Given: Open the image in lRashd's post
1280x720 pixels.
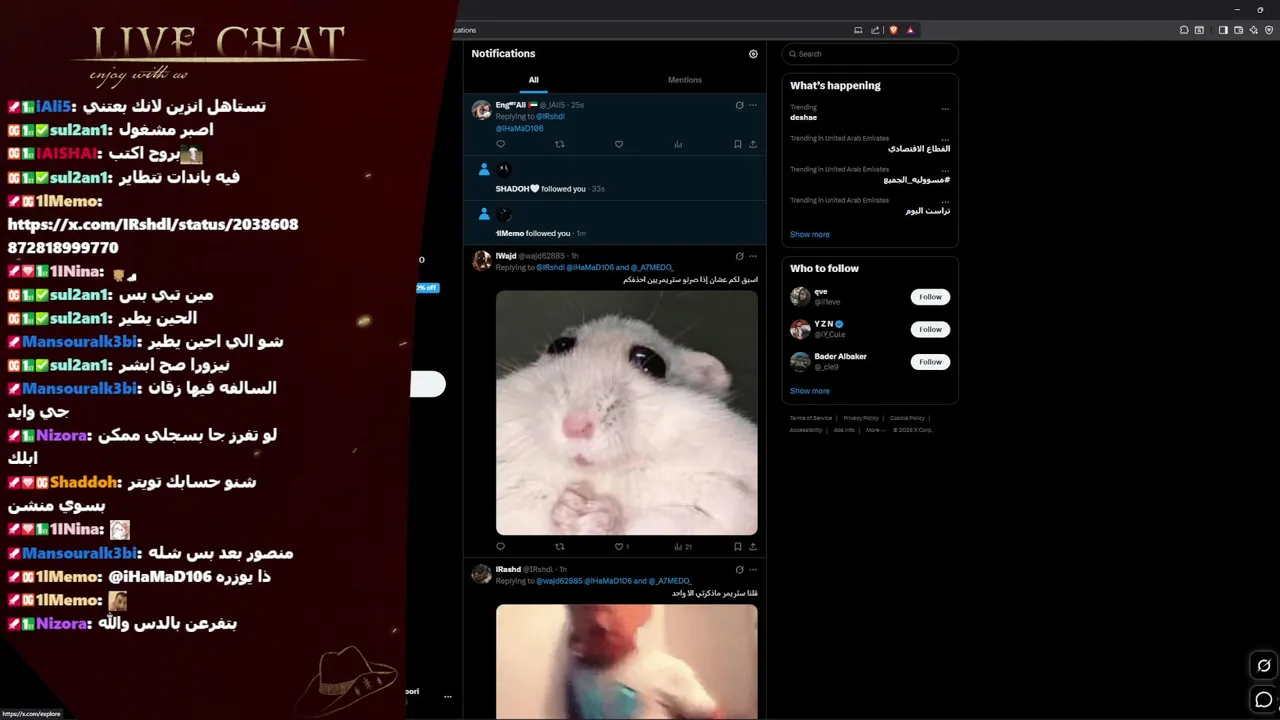Looking at the screenshot, I should [627, 661].
